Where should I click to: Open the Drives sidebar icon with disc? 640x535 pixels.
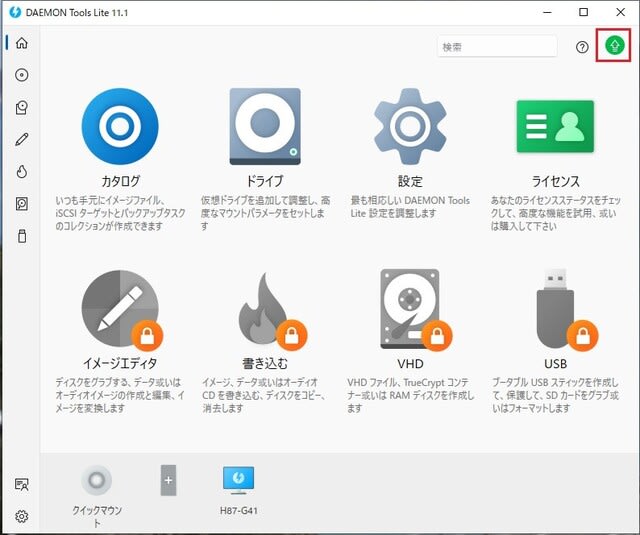pyautogui.click(x=22, y=107)
